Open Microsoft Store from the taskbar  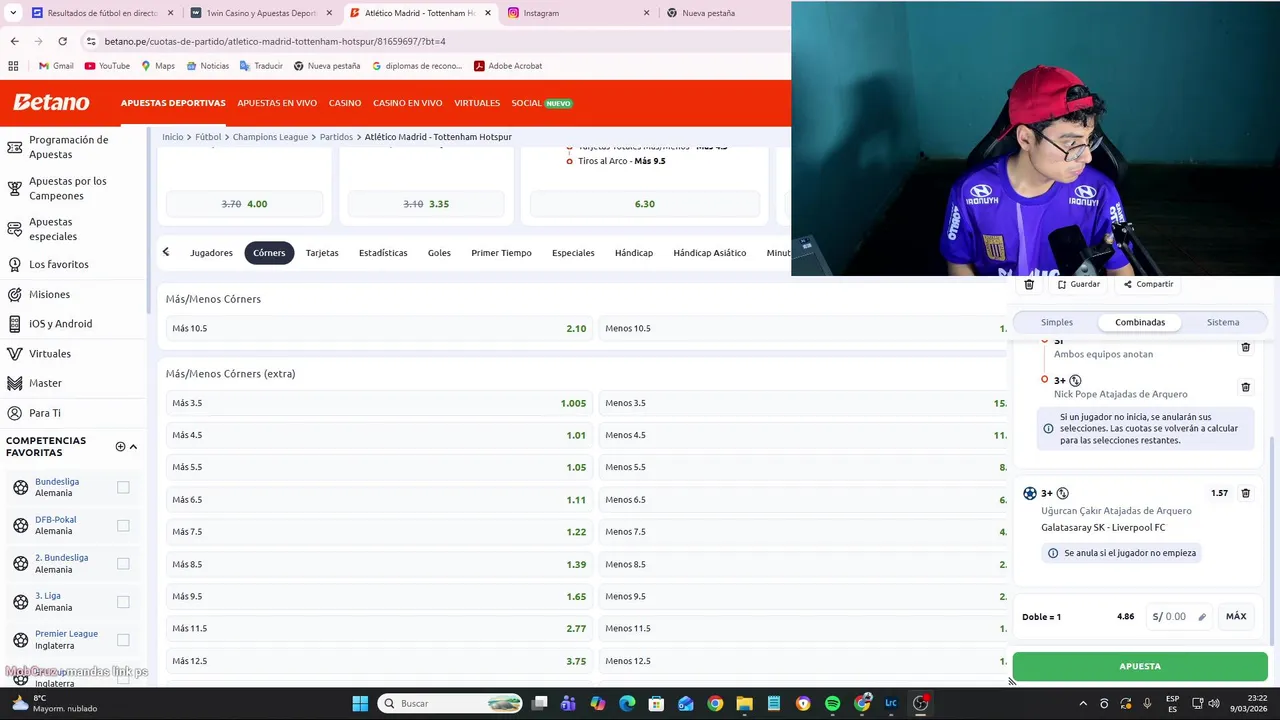click(x=656, y=703)
